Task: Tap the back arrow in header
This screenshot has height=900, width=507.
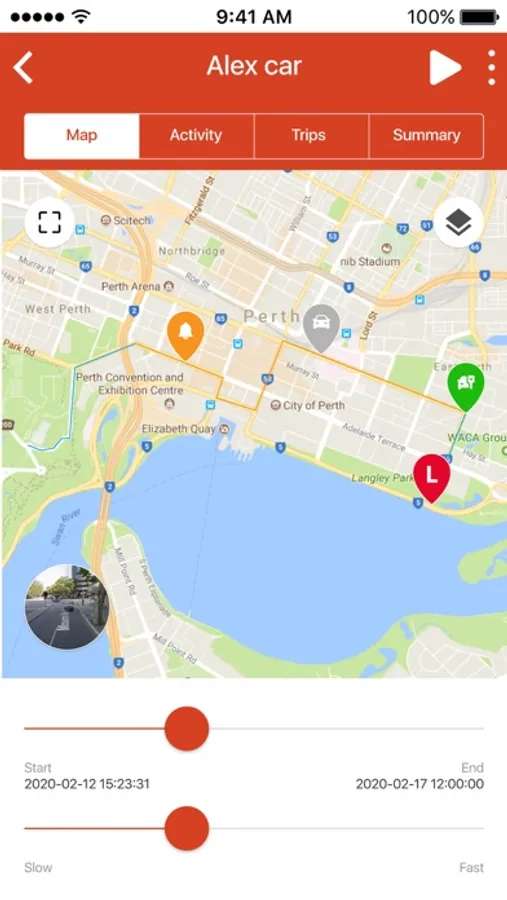Action: pos(24,67)
